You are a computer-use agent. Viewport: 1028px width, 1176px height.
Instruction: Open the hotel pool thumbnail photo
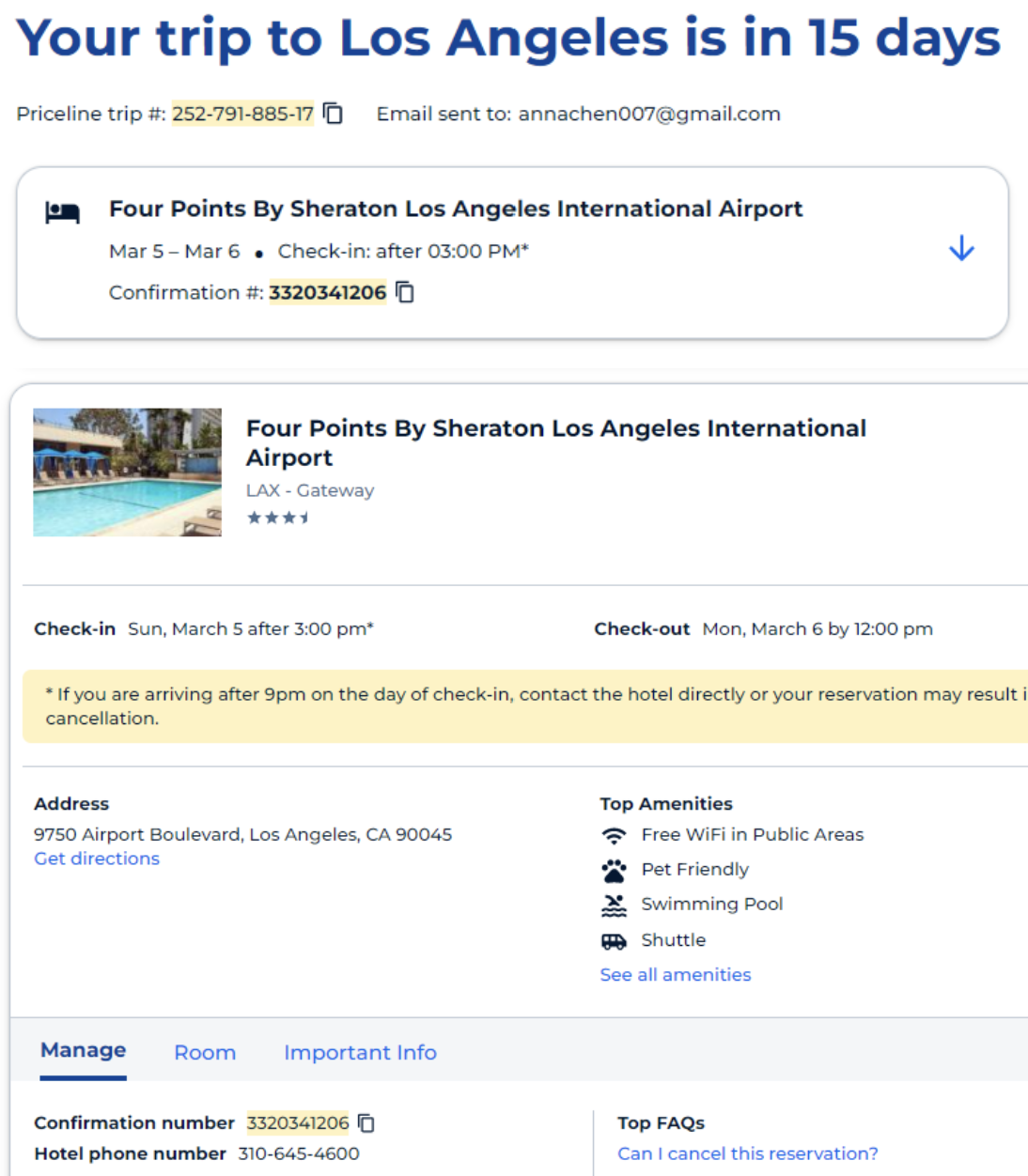pos(127,472)
